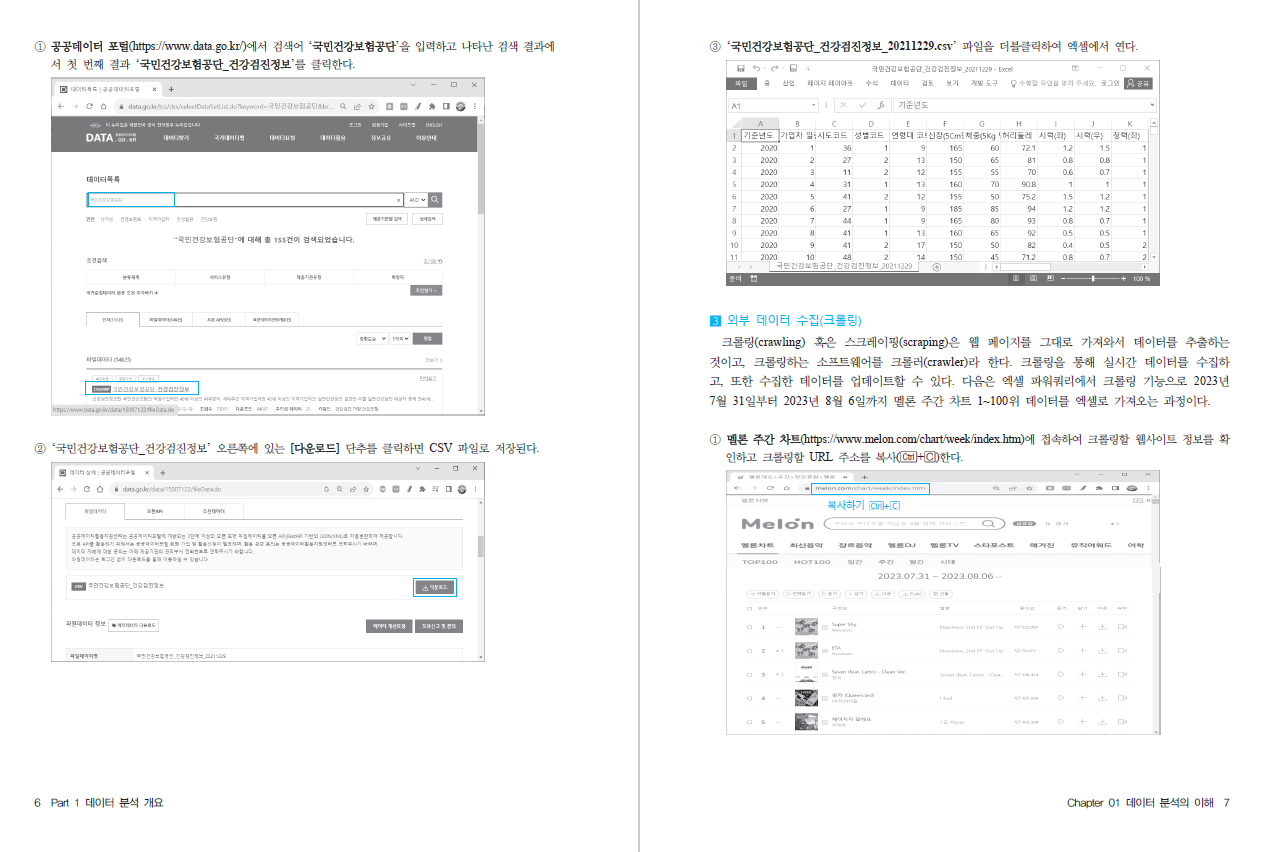Open the 2023.07.31 ~ 2023.08.06 week dropdown
Screen dimensions: 1282x852
[x=939, y=577]
